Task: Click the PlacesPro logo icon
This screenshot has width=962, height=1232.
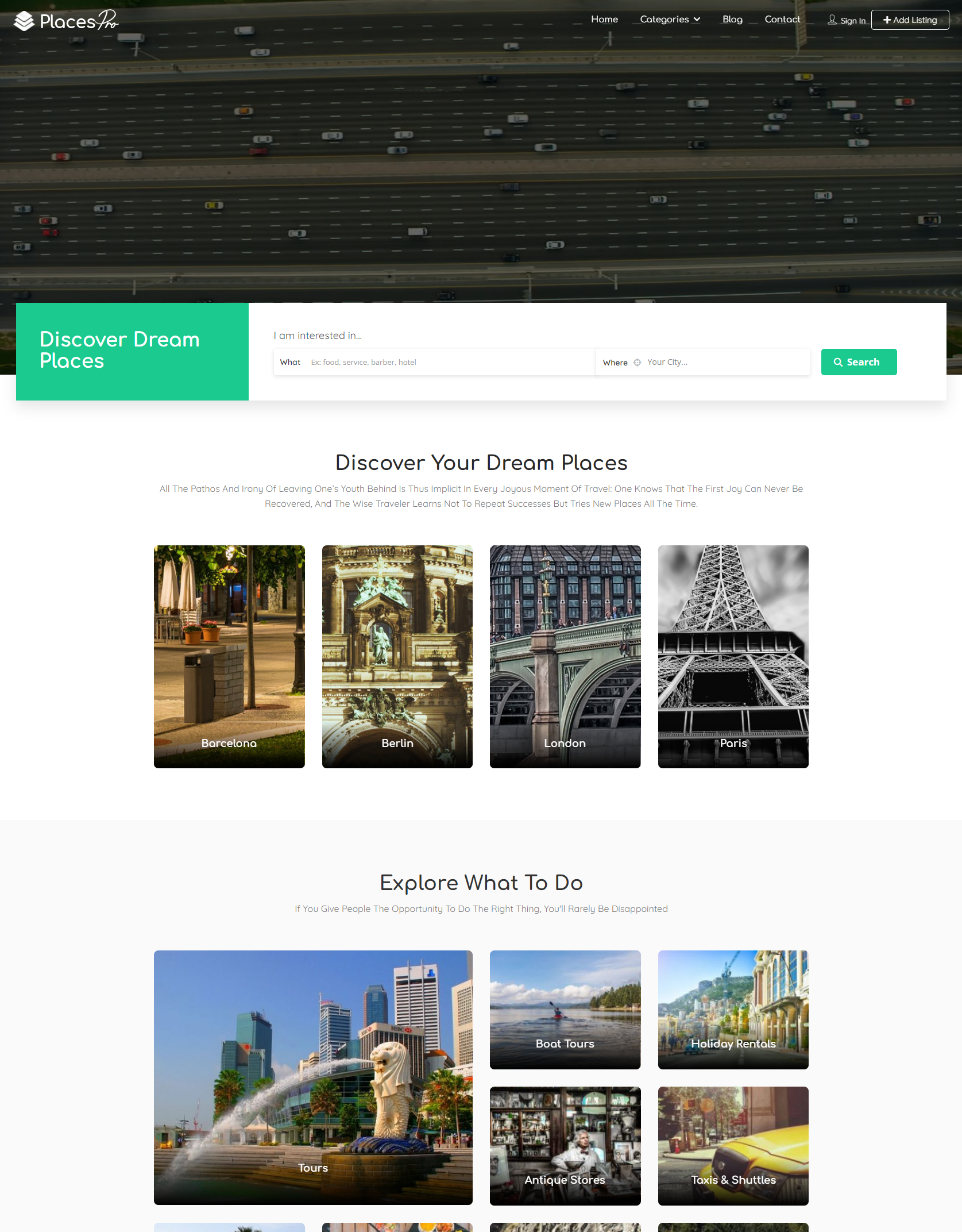Action: 24,21
